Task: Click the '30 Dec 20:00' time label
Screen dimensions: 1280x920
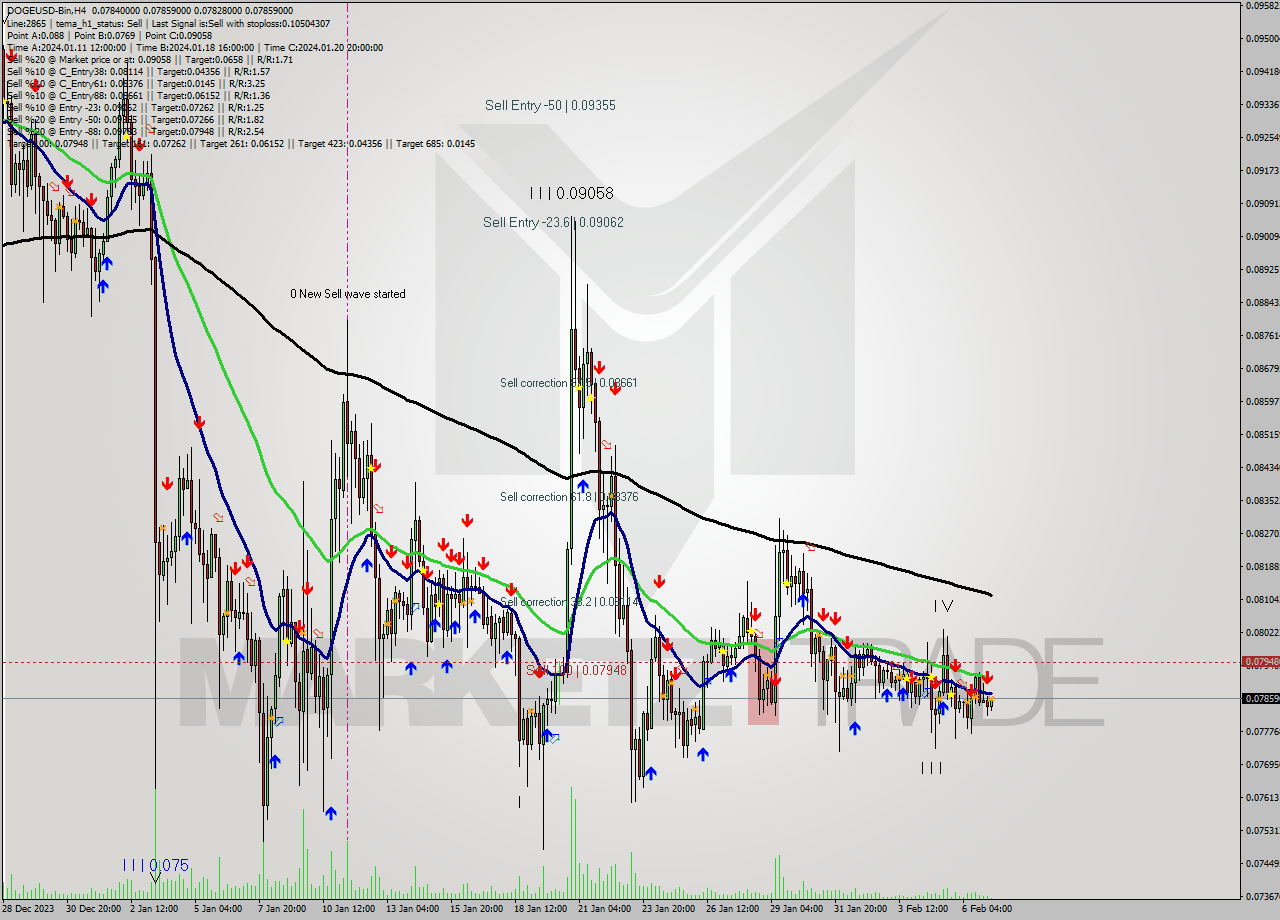Action: (93, 908)
